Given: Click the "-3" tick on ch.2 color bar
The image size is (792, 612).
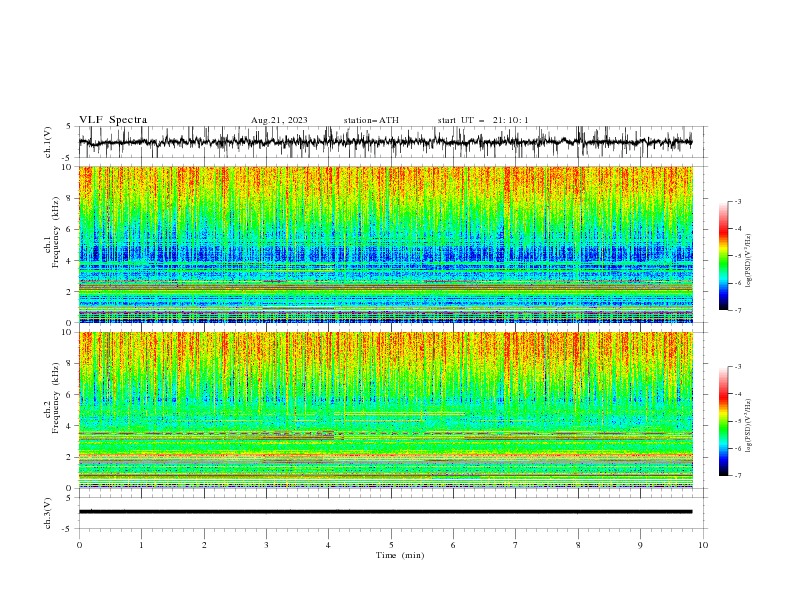Looking at the screenshot, I should click(x=738, y=367).
